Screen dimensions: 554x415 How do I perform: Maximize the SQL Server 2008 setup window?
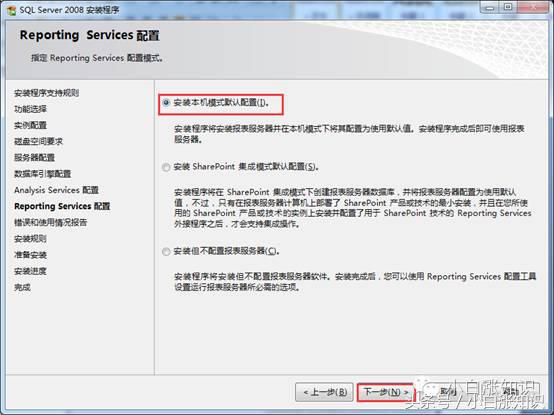click(508, 8)
